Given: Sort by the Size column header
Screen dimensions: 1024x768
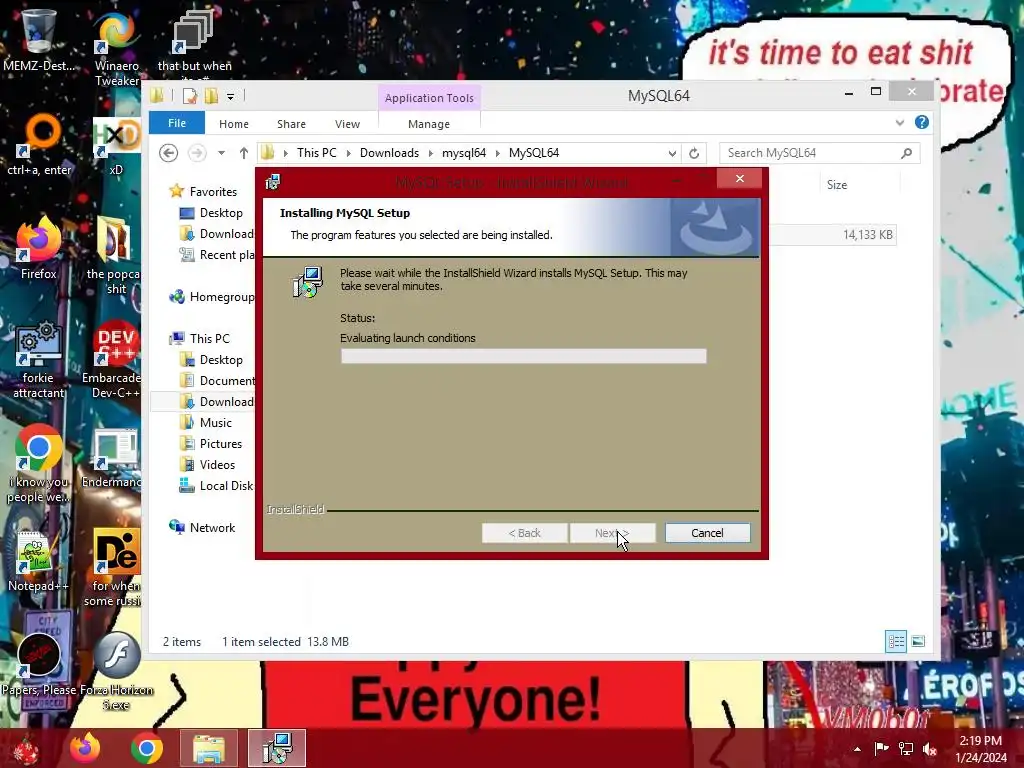Looking at the screenshot, I should [x=837, y=185].
